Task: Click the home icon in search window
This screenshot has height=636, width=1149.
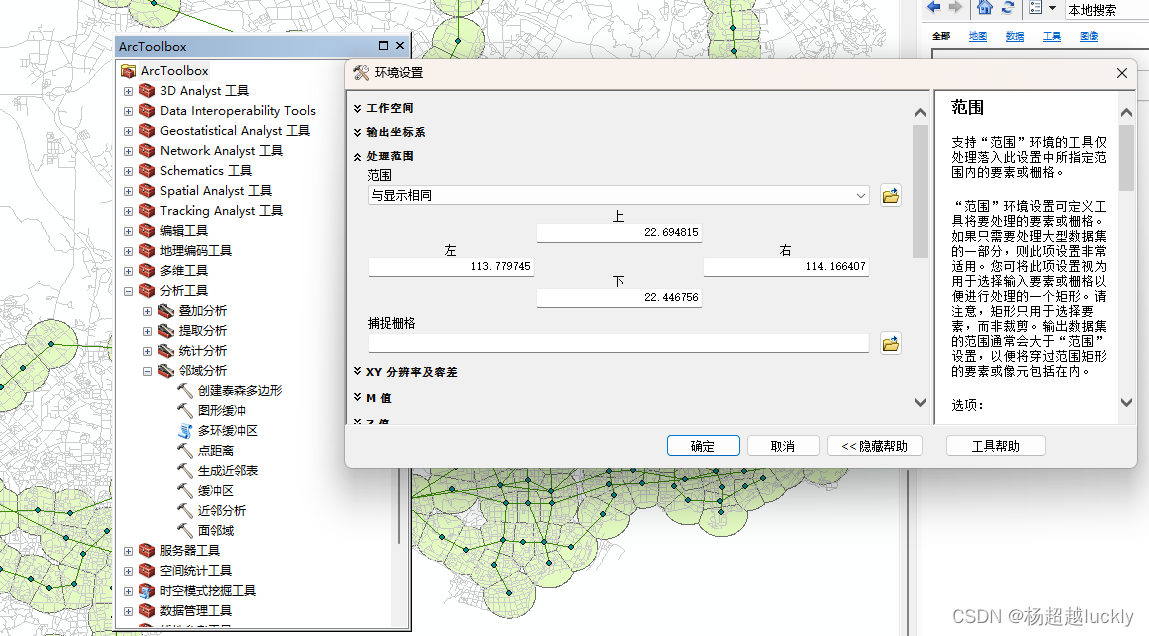Action: click(985, 7)
